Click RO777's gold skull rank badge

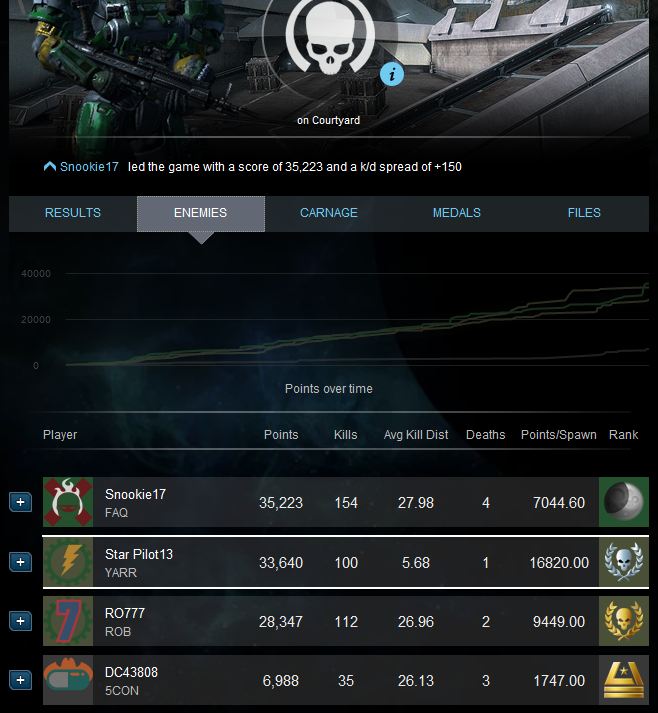tap(623, 621)
